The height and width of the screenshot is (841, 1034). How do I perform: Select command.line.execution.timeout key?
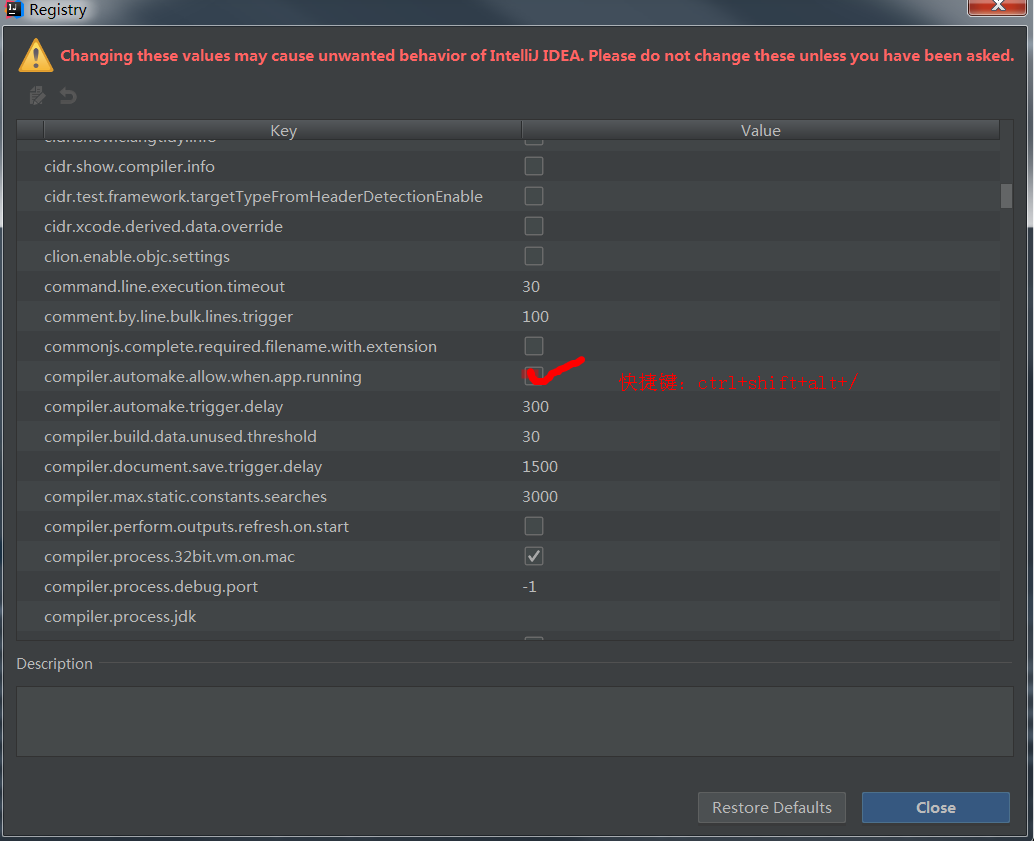(164, 286)
